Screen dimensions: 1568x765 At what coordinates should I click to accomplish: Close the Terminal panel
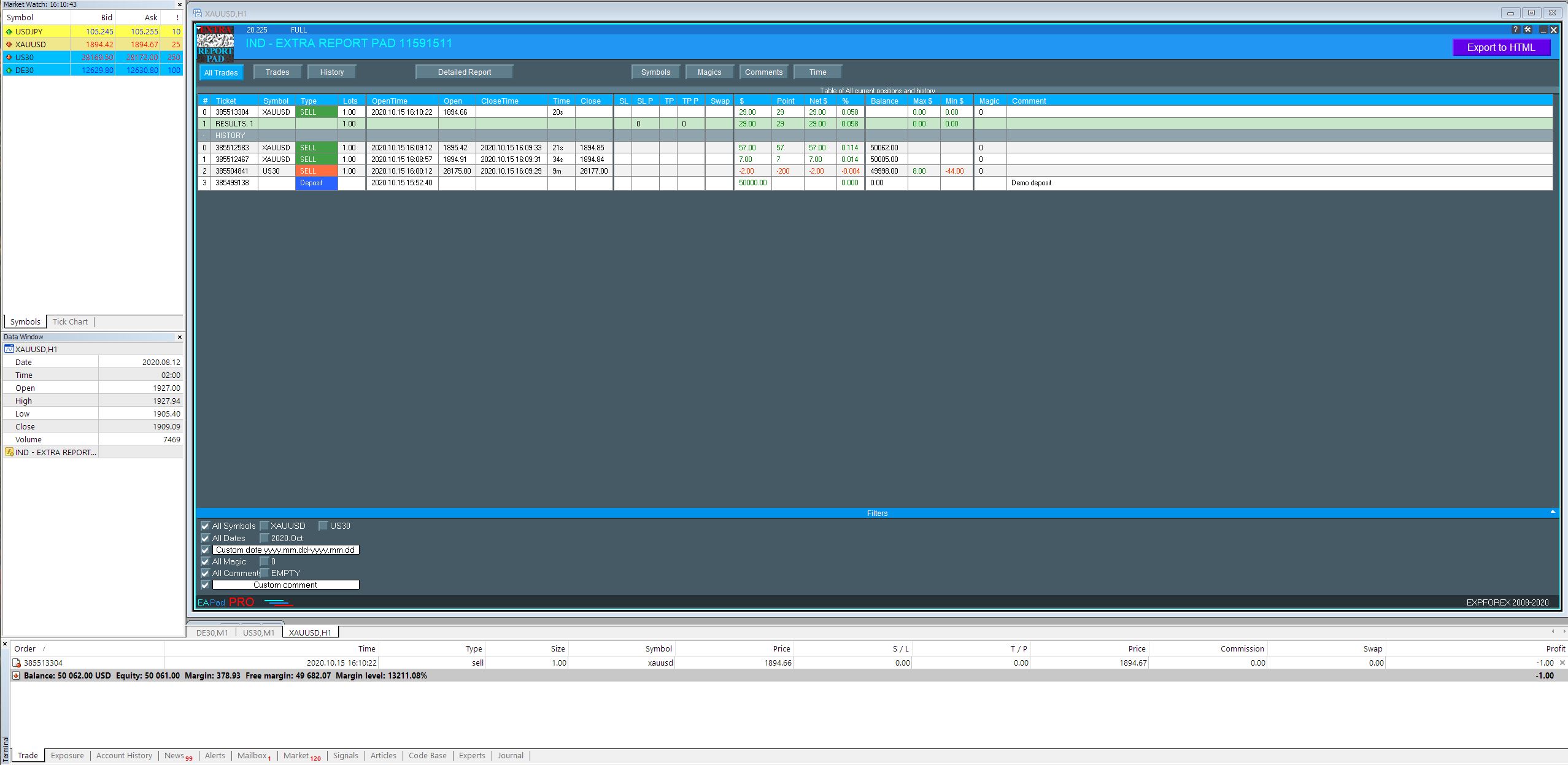(x=4, y=644)
